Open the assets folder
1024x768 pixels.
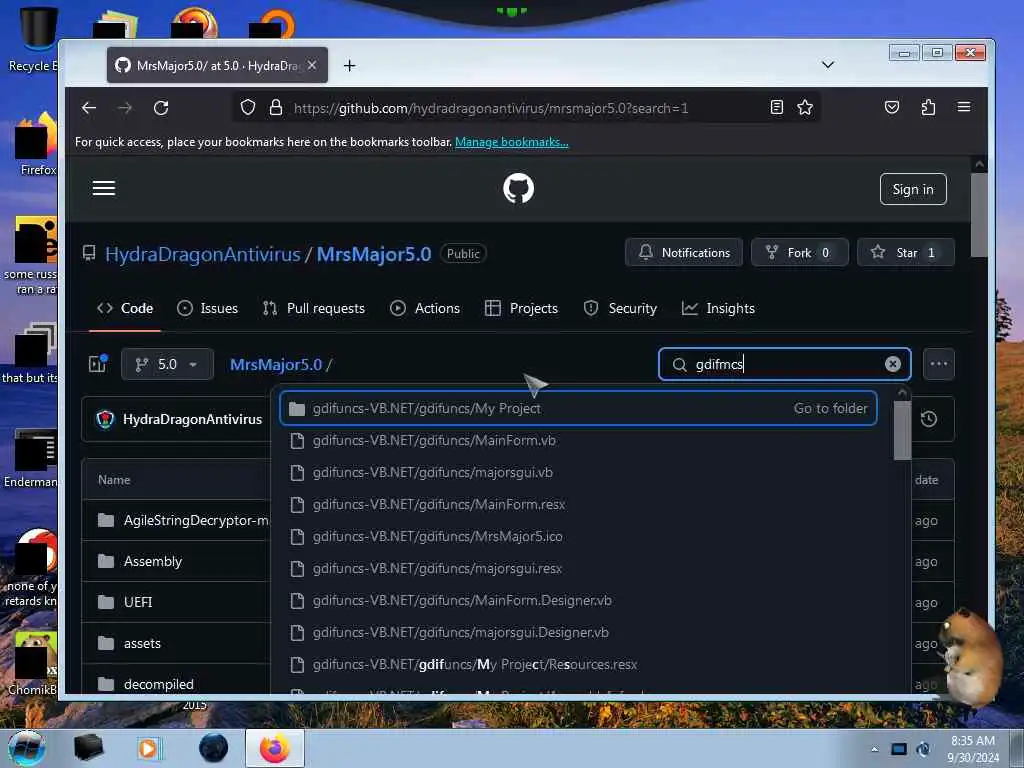click(142, 643)
